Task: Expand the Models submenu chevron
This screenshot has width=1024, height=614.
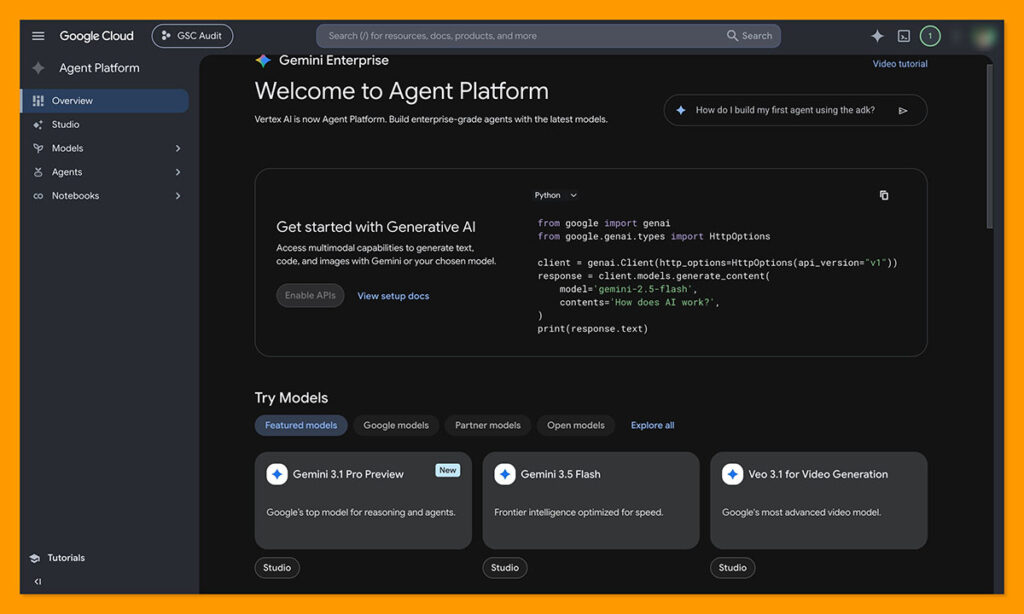Action: point(178,148)
